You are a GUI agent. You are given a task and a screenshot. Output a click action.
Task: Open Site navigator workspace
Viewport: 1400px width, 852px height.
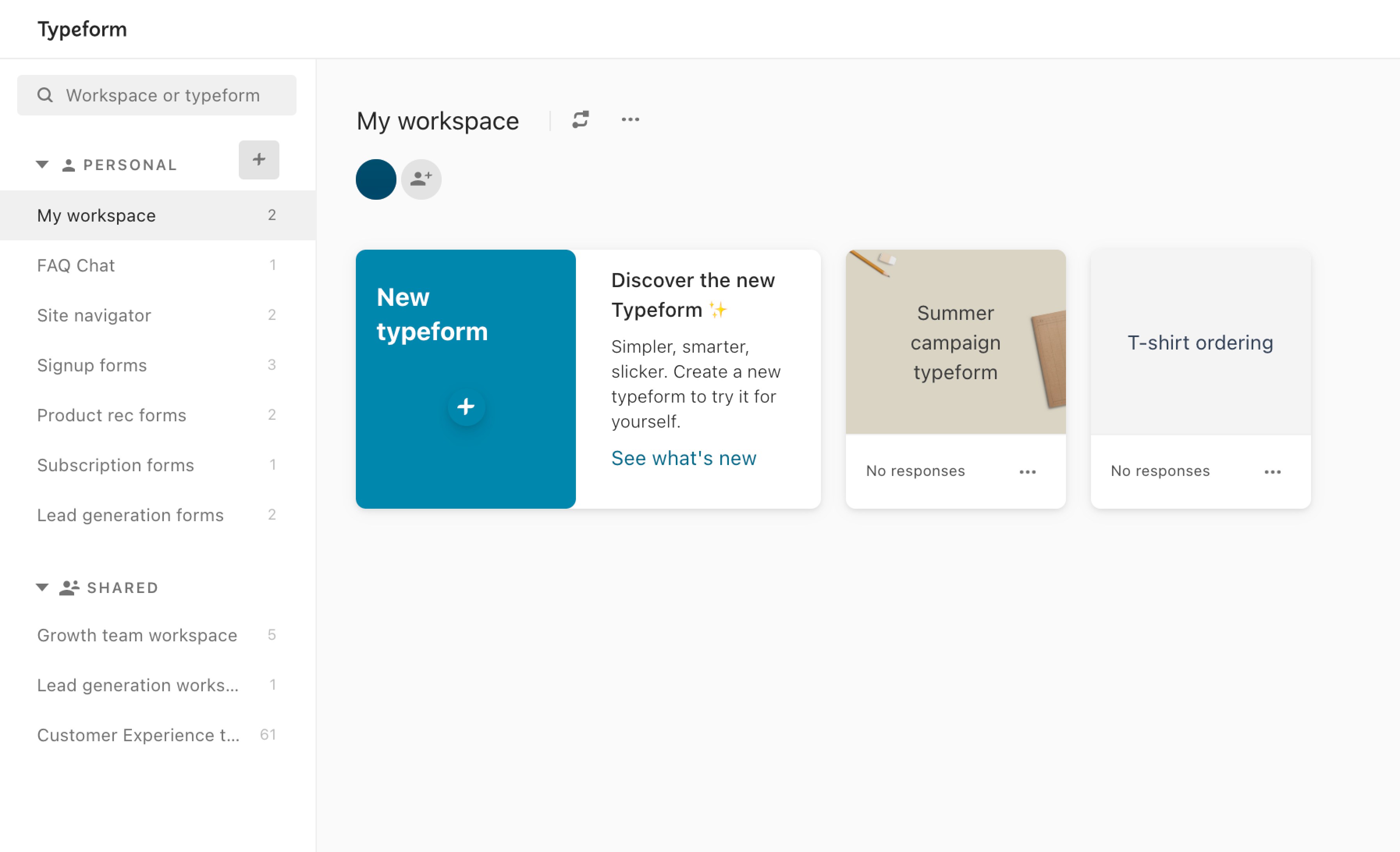click(x=158, y=315)
